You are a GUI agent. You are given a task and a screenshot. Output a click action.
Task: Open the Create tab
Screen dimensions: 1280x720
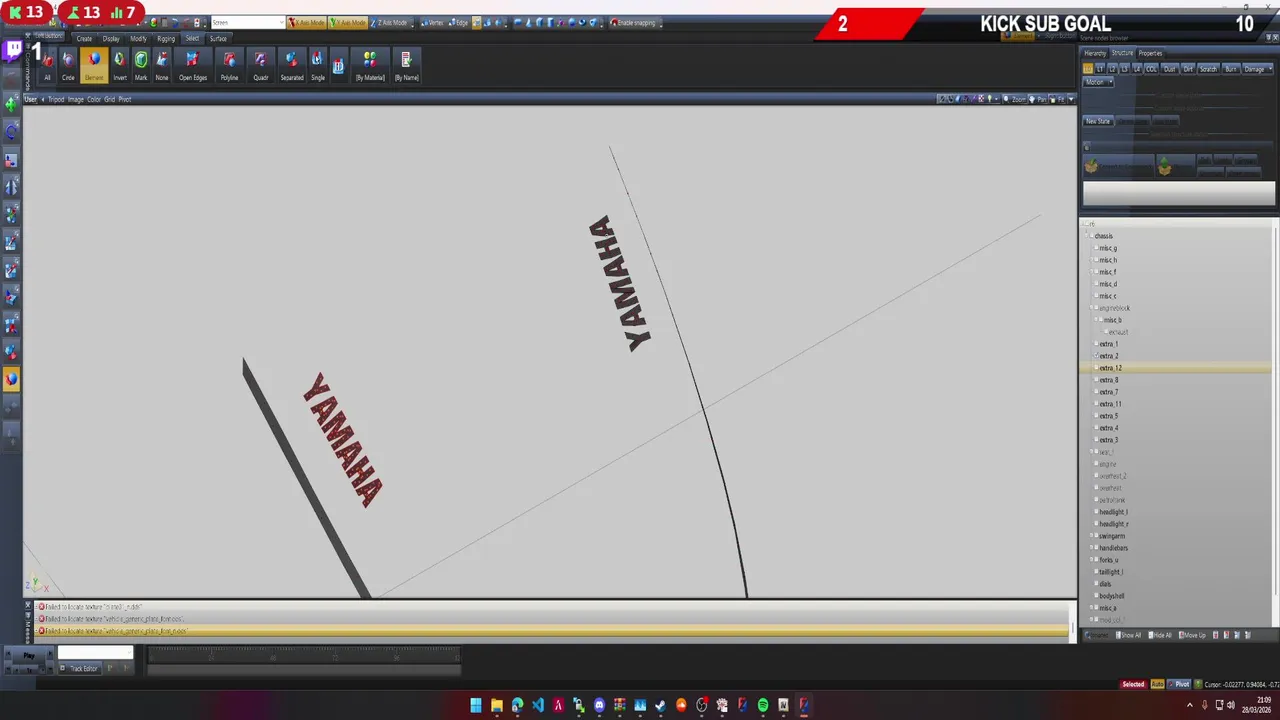[x=85, y=39]
